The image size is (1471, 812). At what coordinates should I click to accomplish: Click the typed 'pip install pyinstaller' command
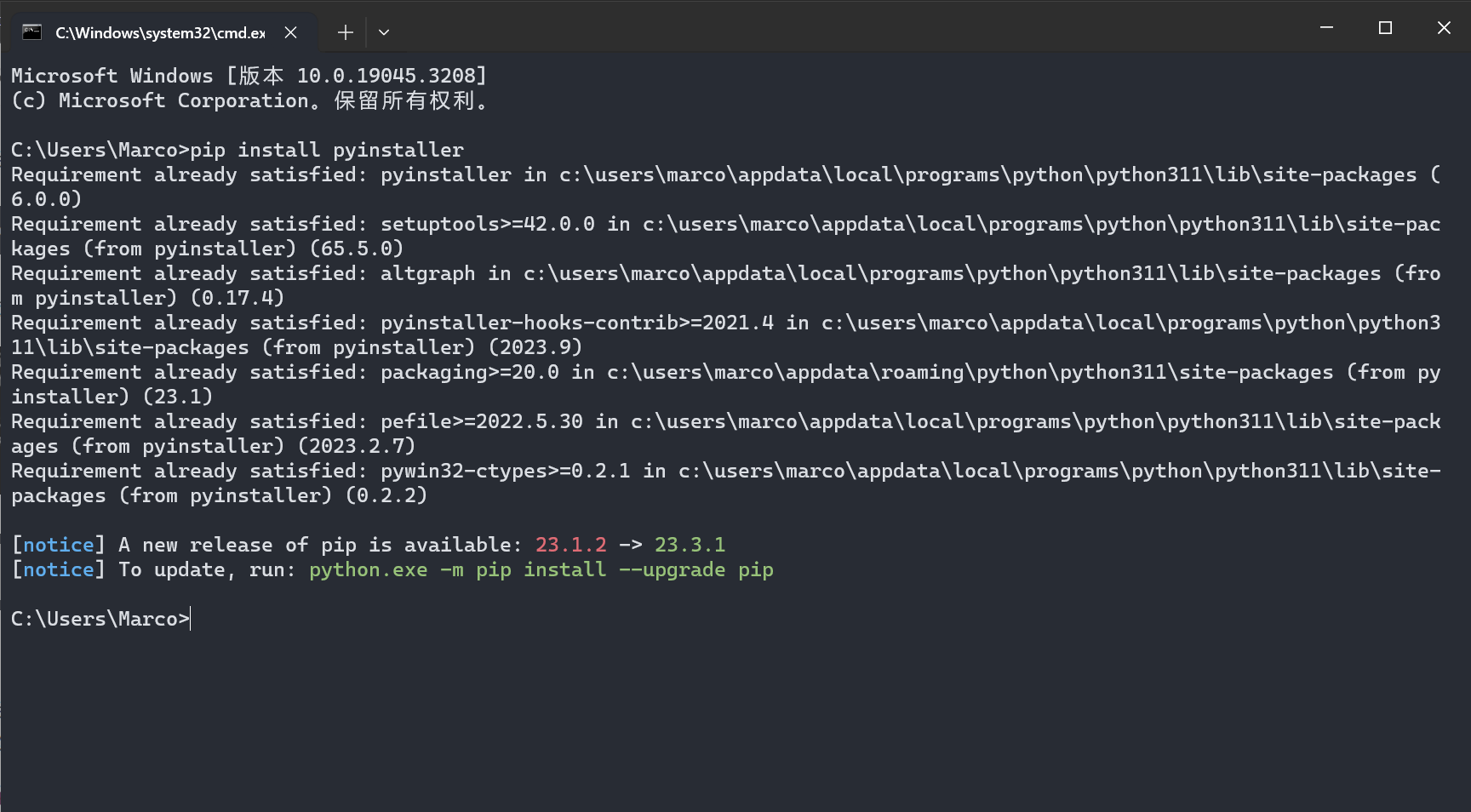[327, 150]
